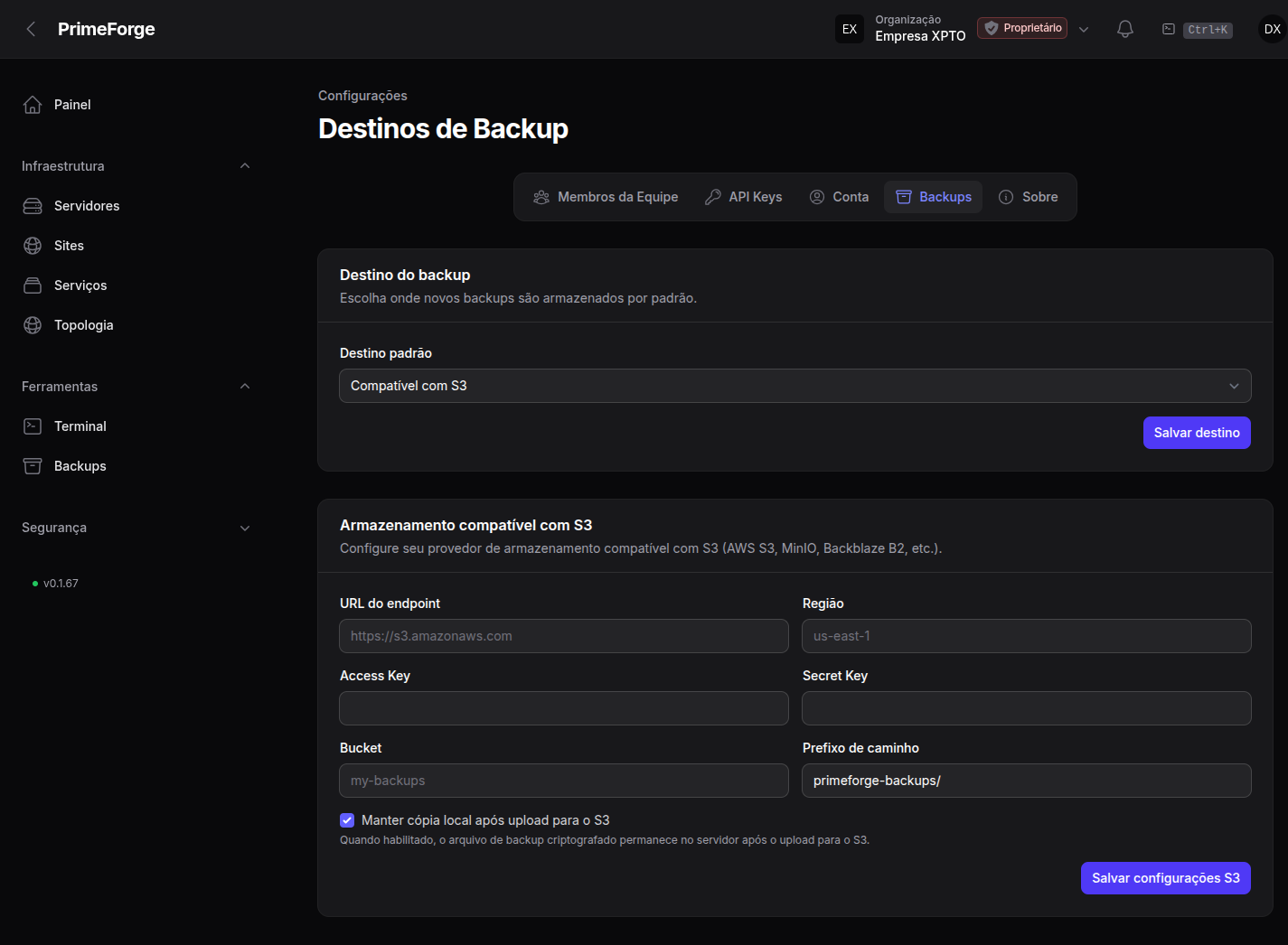Image resolution: width=1288 pixels, height=945 pixels.
Task: Click the v0.1.67 version label
Action: click(61, 584)
